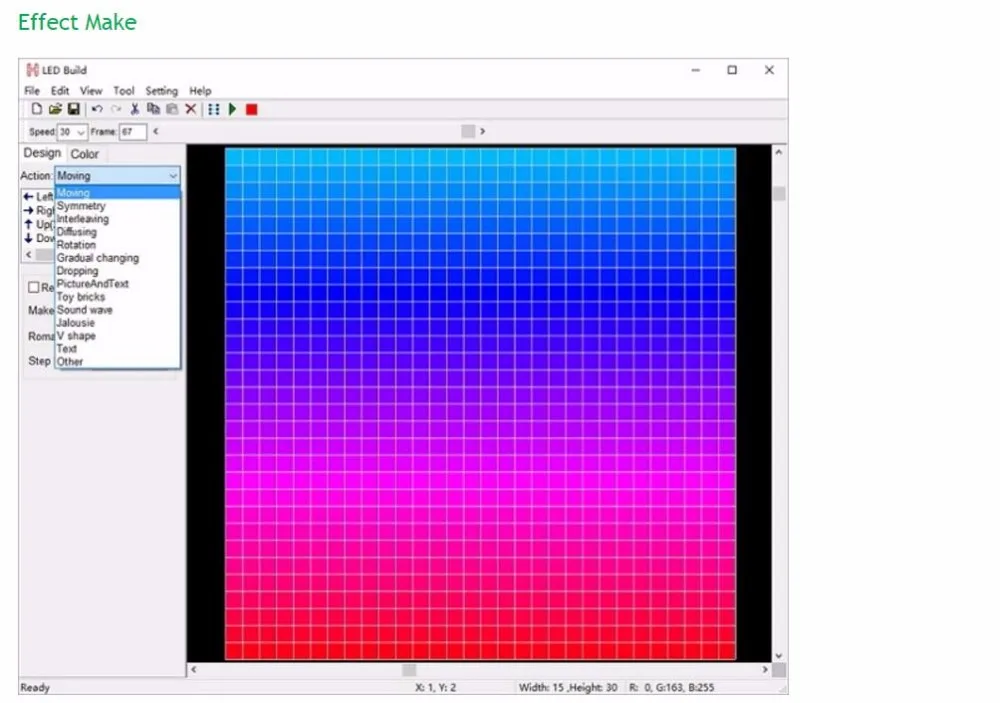
Task: Select the Left arrow direction item
Action: coord(38,196)
